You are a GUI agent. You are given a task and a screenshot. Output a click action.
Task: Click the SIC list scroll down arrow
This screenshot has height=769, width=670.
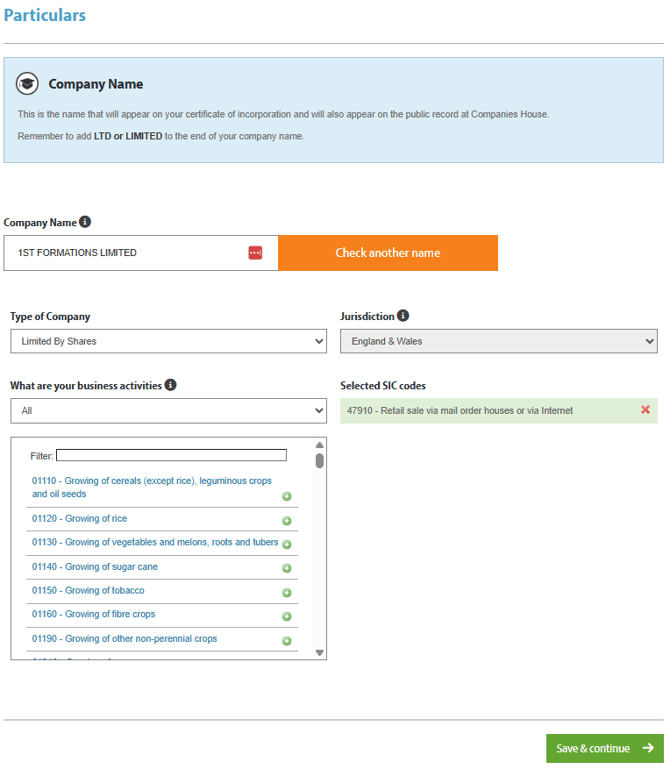coord(320,653)
